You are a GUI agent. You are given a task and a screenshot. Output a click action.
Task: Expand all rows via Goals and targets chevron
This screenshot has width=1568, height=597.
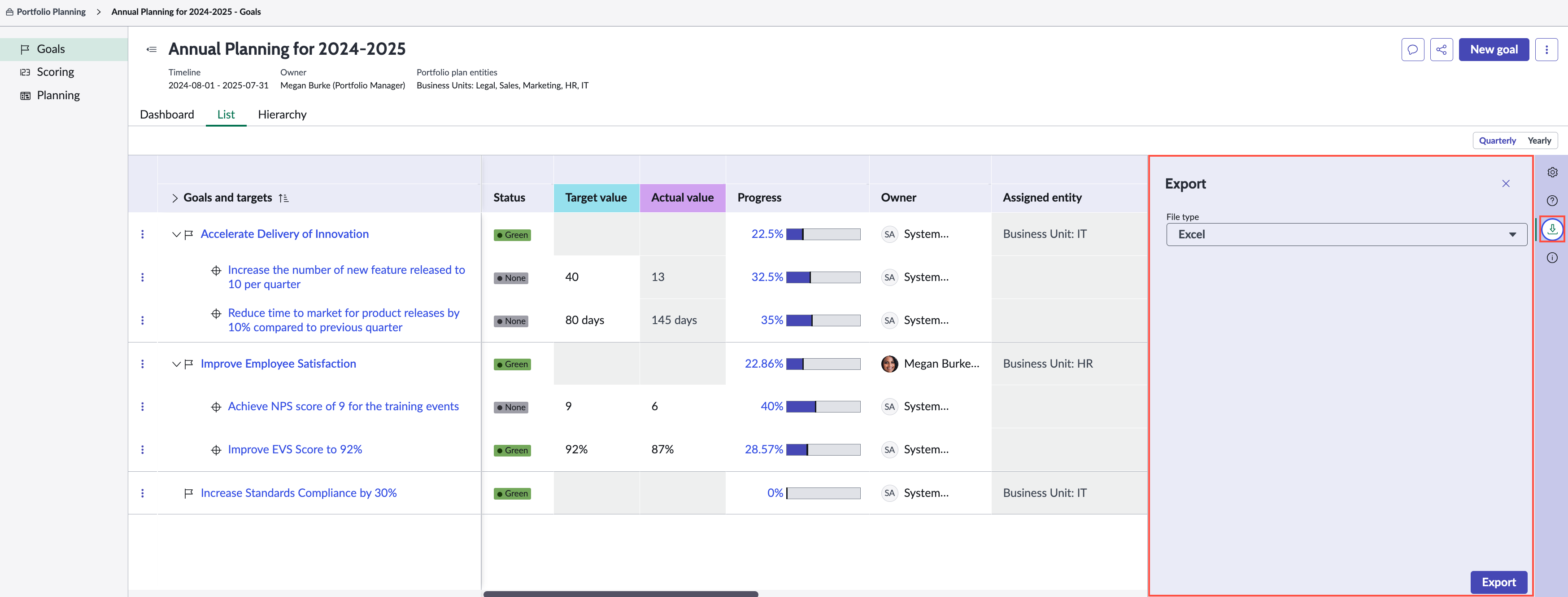175,198
